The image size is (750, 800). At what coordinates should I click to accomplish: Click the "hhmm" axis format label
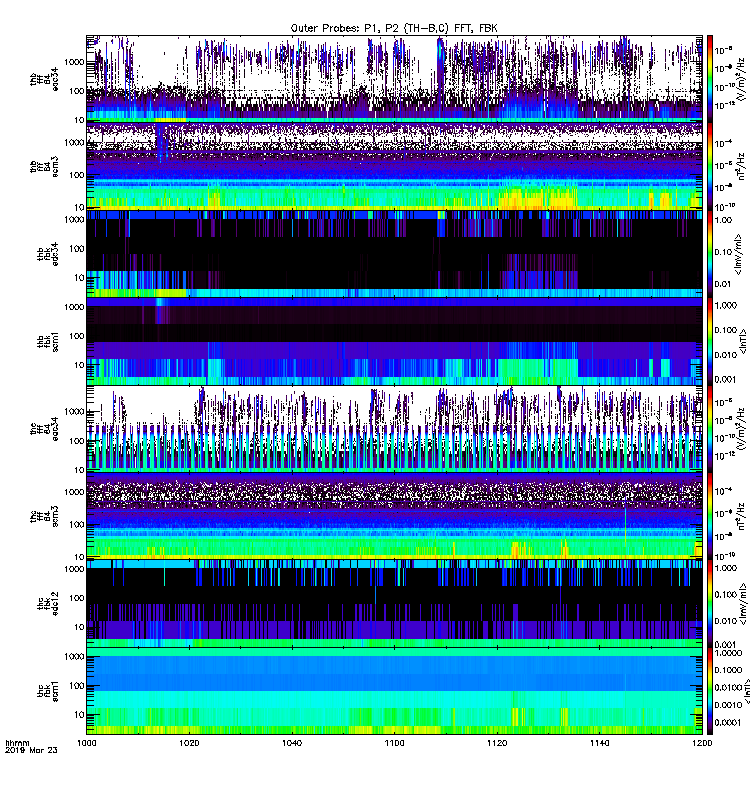coord(17,743)
